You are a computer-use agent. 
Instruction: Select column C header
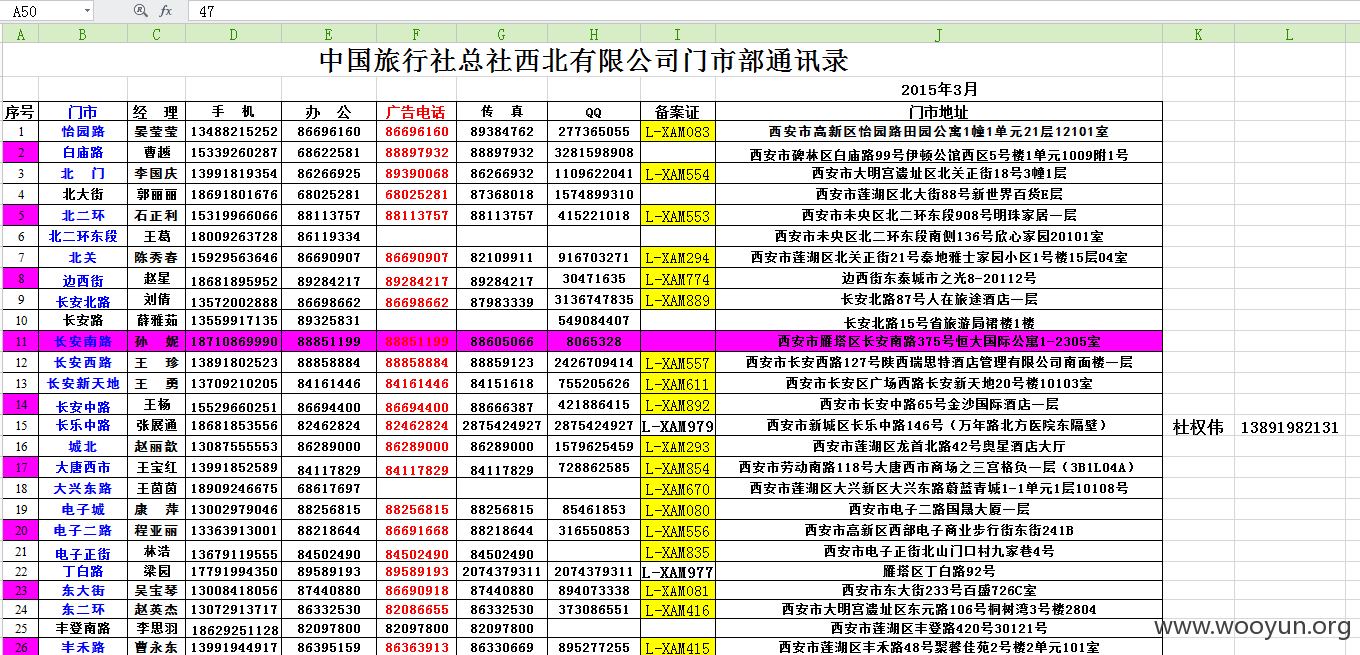click(x=157, y=34)
